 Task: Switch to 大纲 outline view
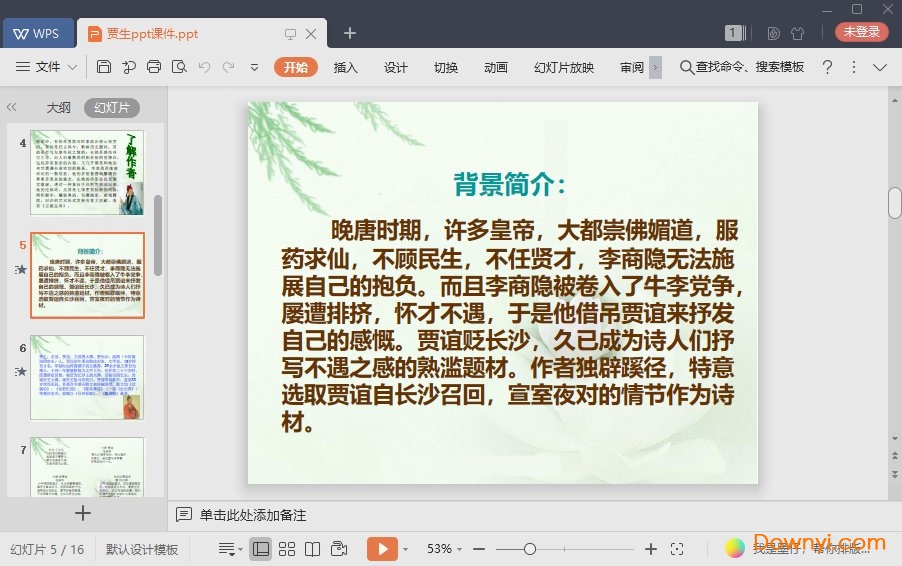click(x=58, y=108)
